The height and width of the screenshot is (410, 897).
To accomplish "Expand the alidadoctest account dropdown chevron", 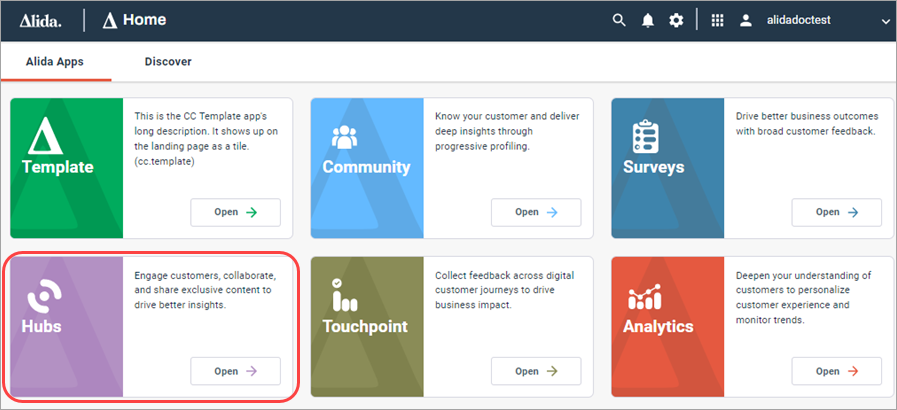I will (886, 22).
